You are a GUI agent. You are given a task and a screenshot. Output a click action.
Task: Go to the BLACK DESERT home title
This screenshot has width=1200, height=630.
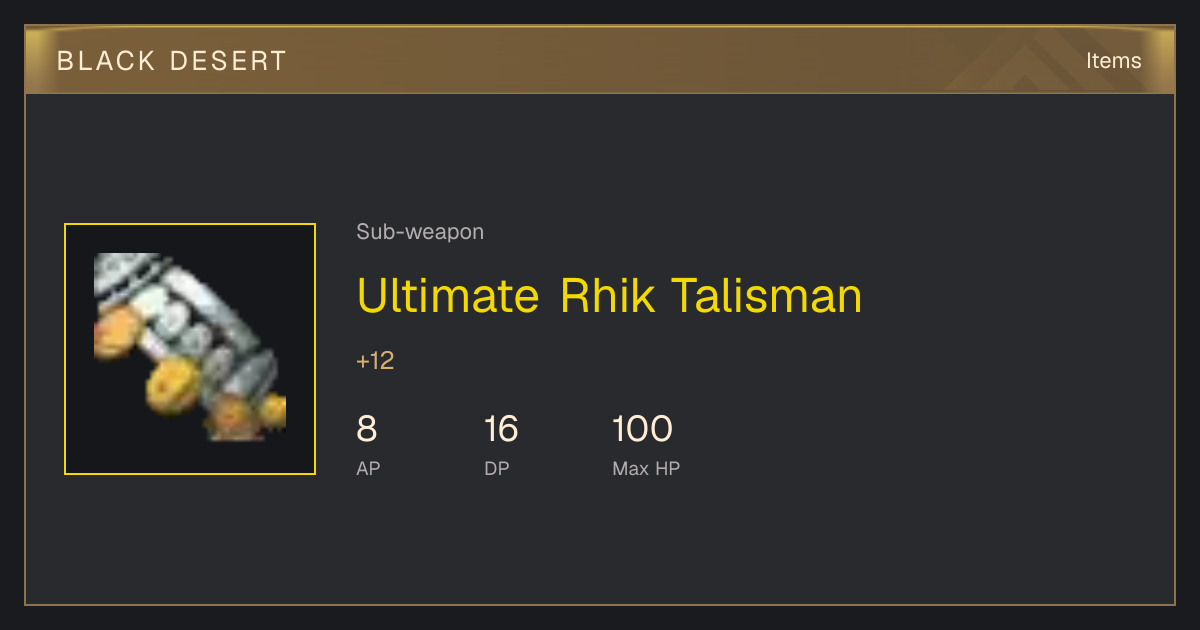click(172, 61)
